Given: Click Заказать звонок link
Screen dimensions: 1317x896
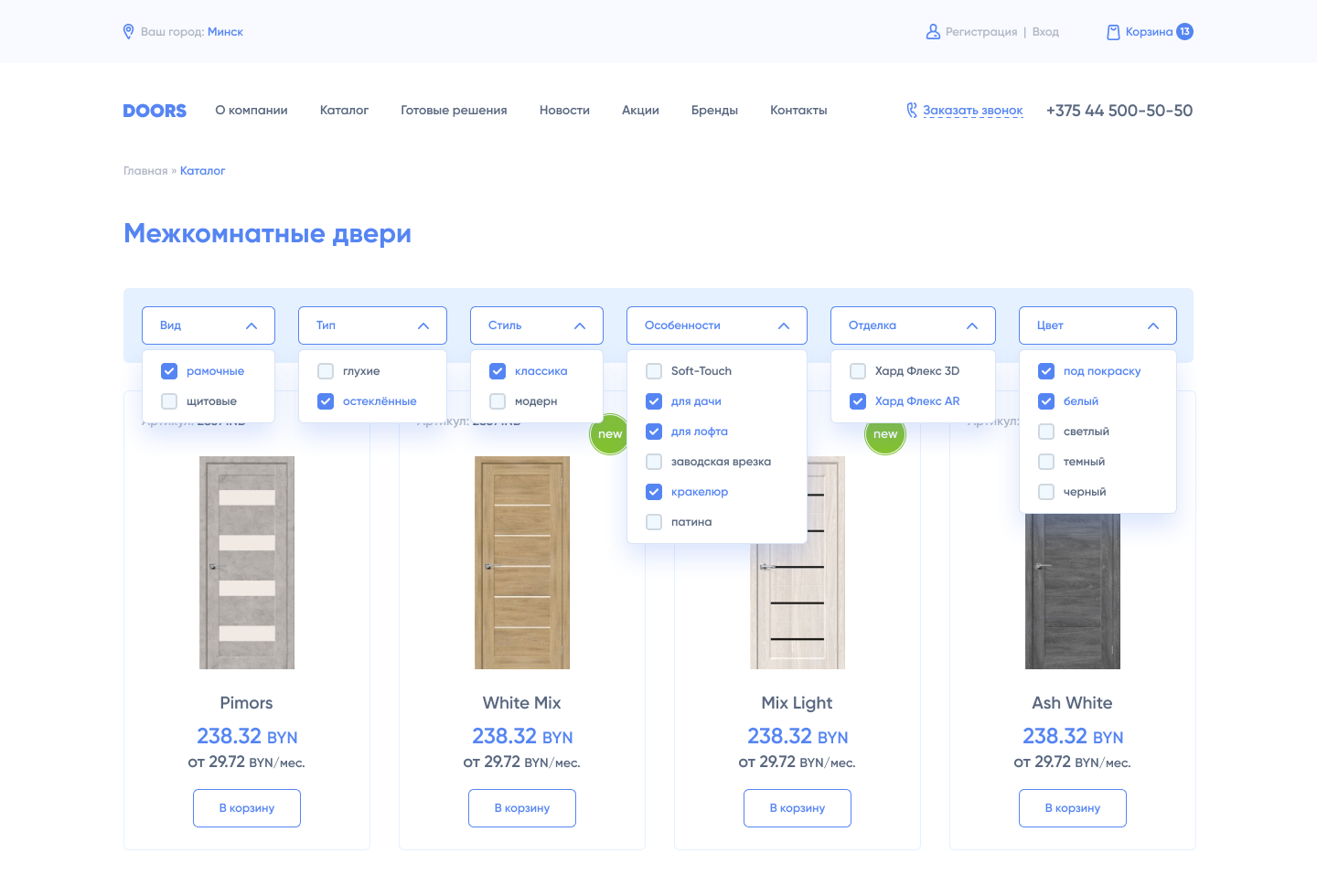Looking at the screenshot, I should click(x=973, y=111).
